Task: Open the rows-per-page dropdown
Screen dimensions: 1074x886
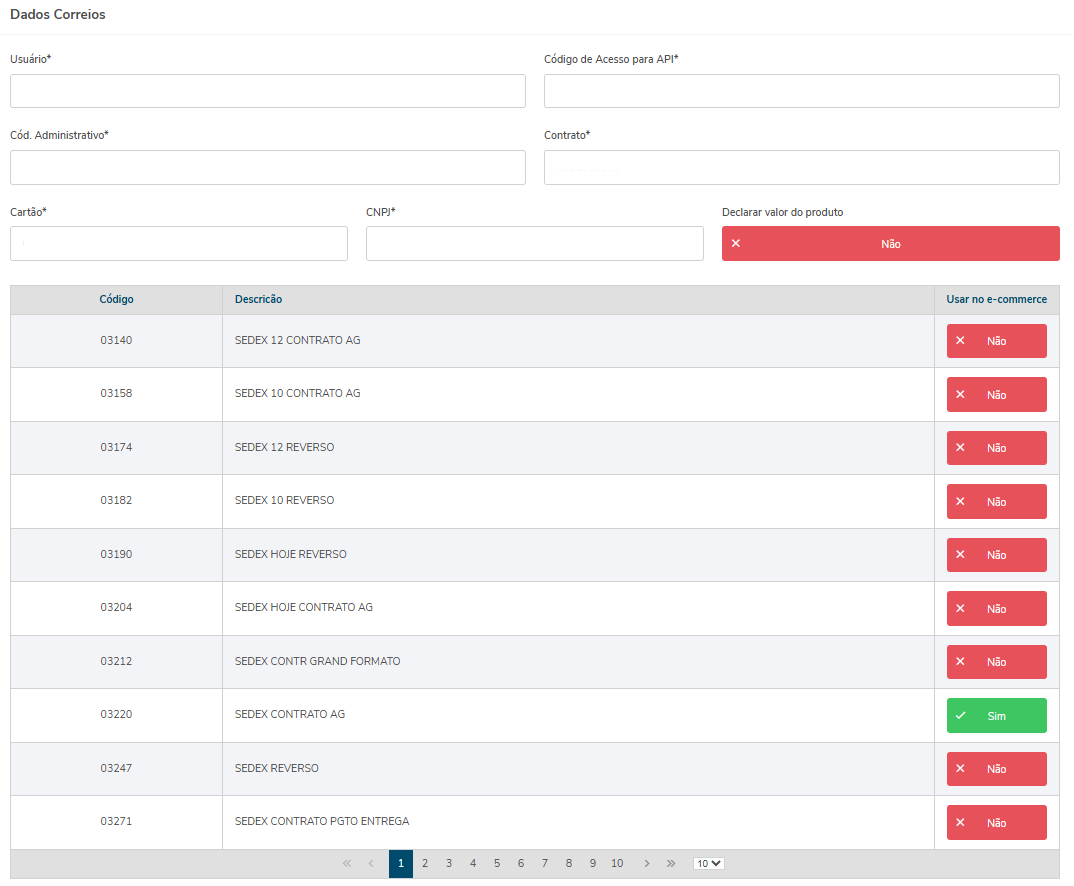Action: [709, 864]
